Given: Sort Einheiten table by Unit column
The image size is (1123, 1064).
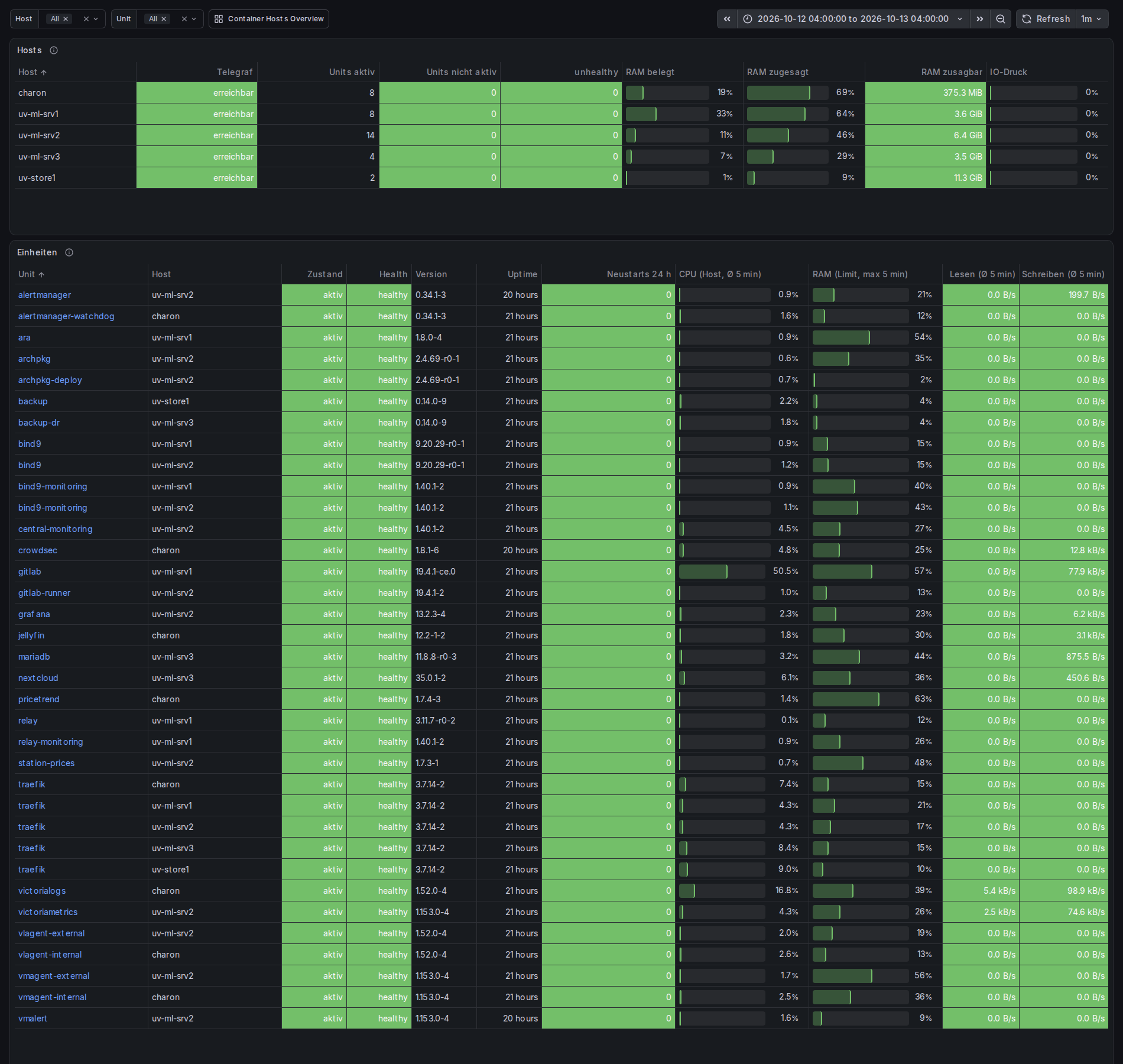Looking at the screenshot, I should [x=31, y=274].
